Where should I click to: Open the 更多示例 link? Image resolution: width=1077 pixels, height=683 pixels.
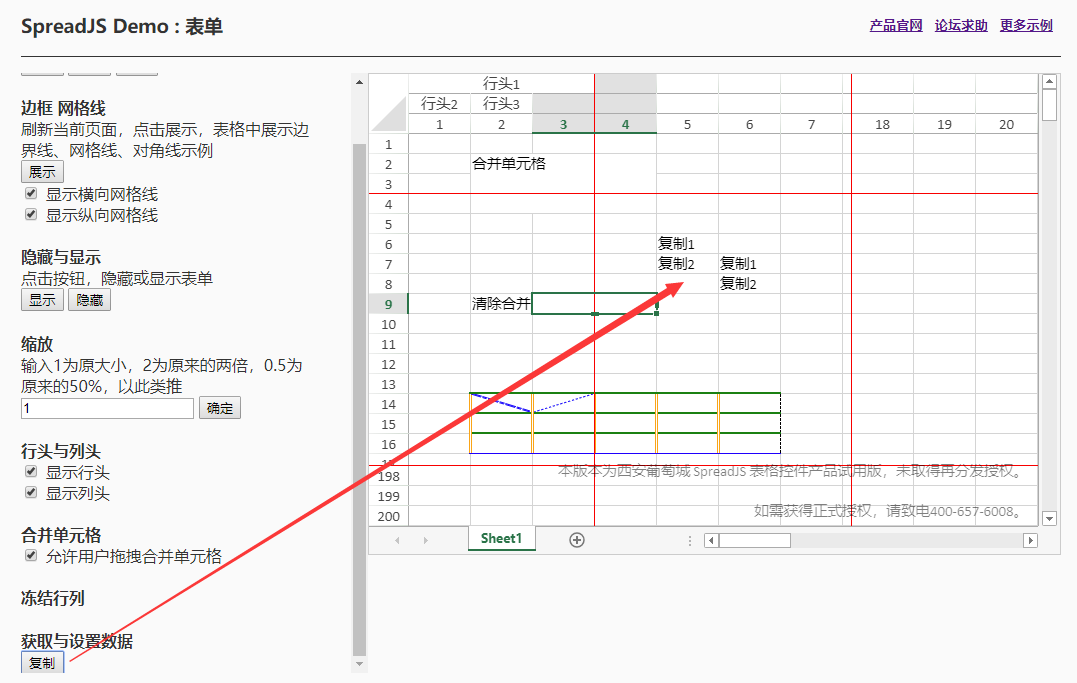pos(1026,25)
